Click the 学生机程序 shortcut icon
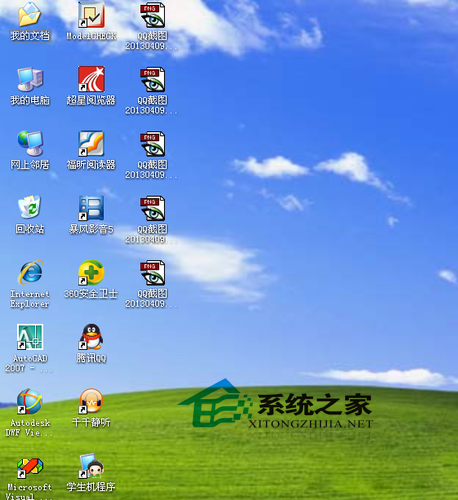Image resolution: width=458 pixels, height=500 pixels. [91, 466]
